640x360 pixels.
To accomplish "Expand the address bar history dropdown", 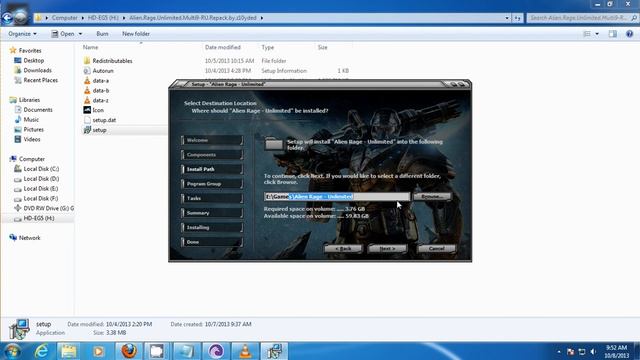I will click(x=507, y=18).
